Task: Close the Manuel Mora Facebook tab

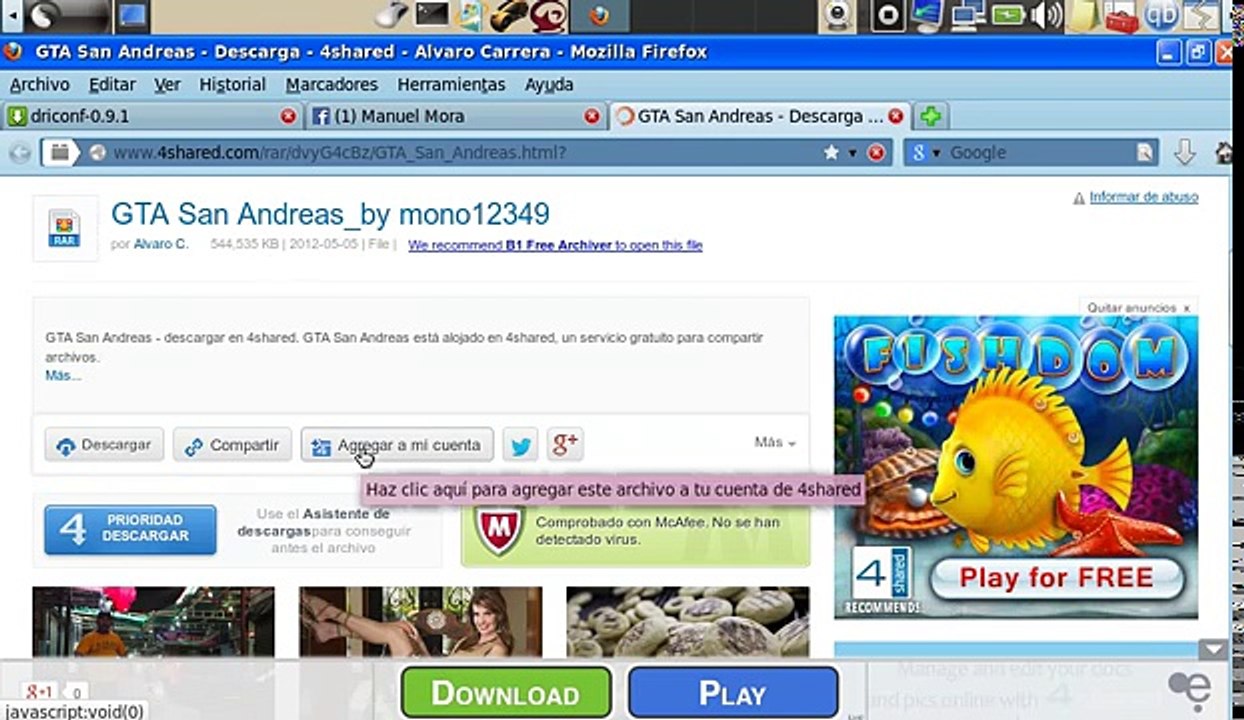Action: click(592, 117)
